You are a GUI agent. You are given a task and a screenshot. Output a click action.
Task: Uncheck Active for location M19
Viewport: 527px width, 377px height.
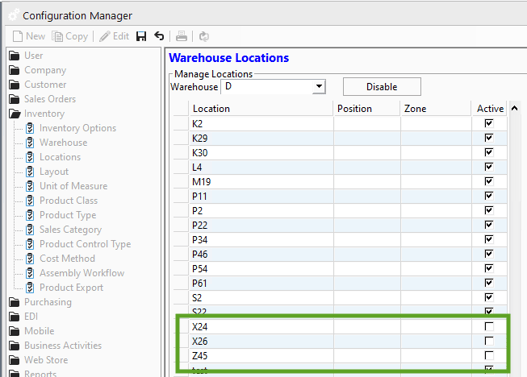[489, 181]
